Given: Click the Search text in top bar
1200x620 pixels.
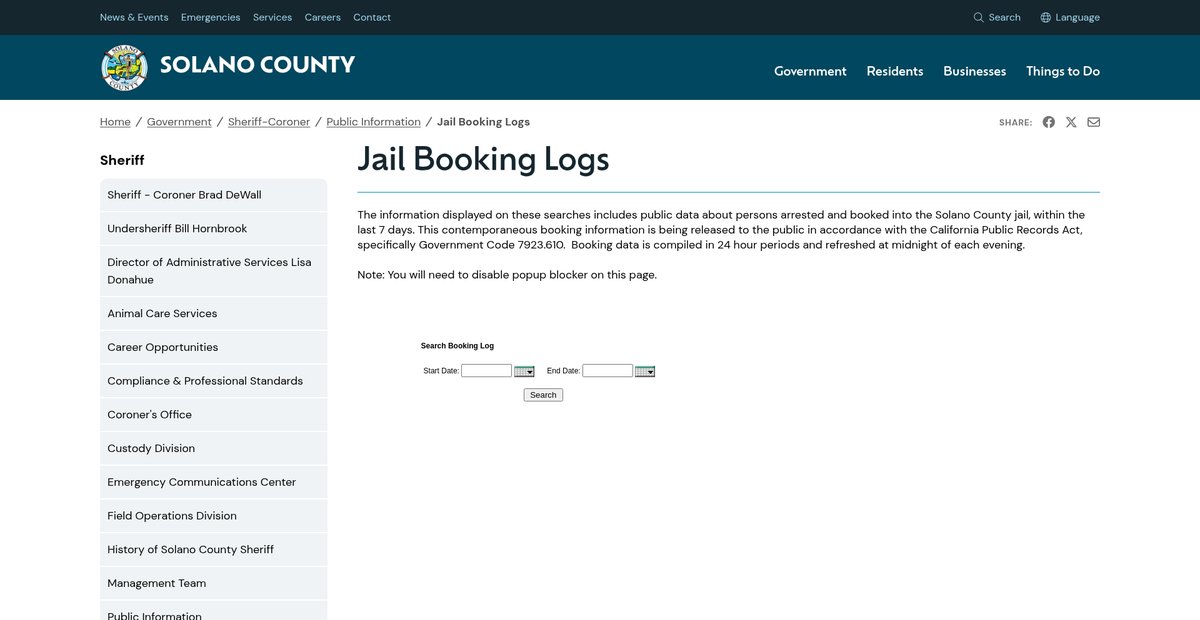Looking at the screenshot, I should [x=1004, y=17].
